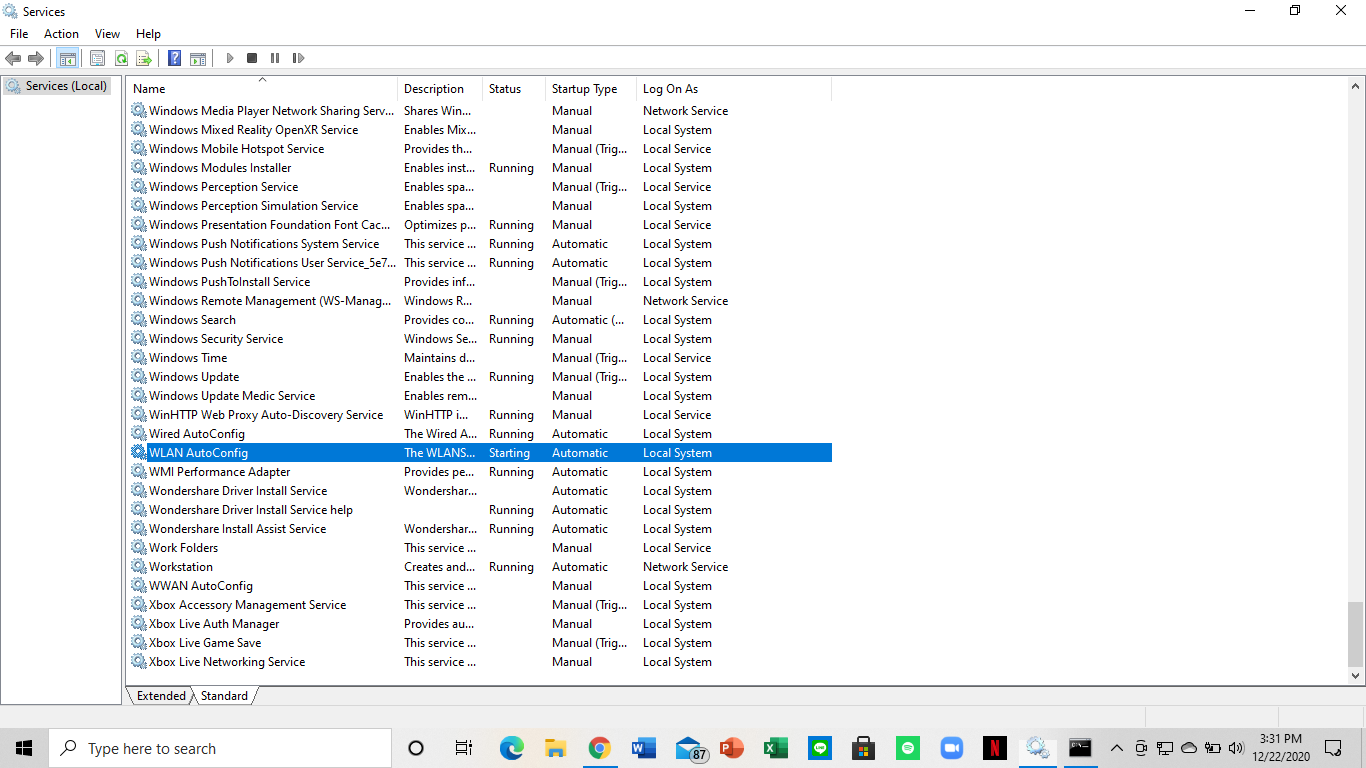The height and width of the screenshot is (768, 1366).
Task: Click the Pause Service toolbar icon
Action: pyautogui.click(x=275, y=59)
